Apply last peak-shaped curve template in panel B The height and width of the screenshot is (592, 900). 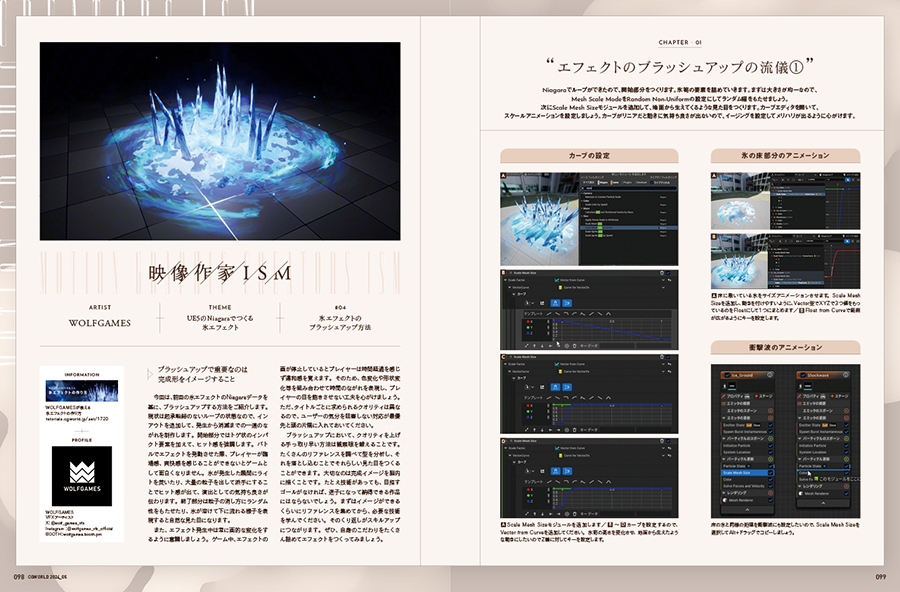[x=608, y=314]
